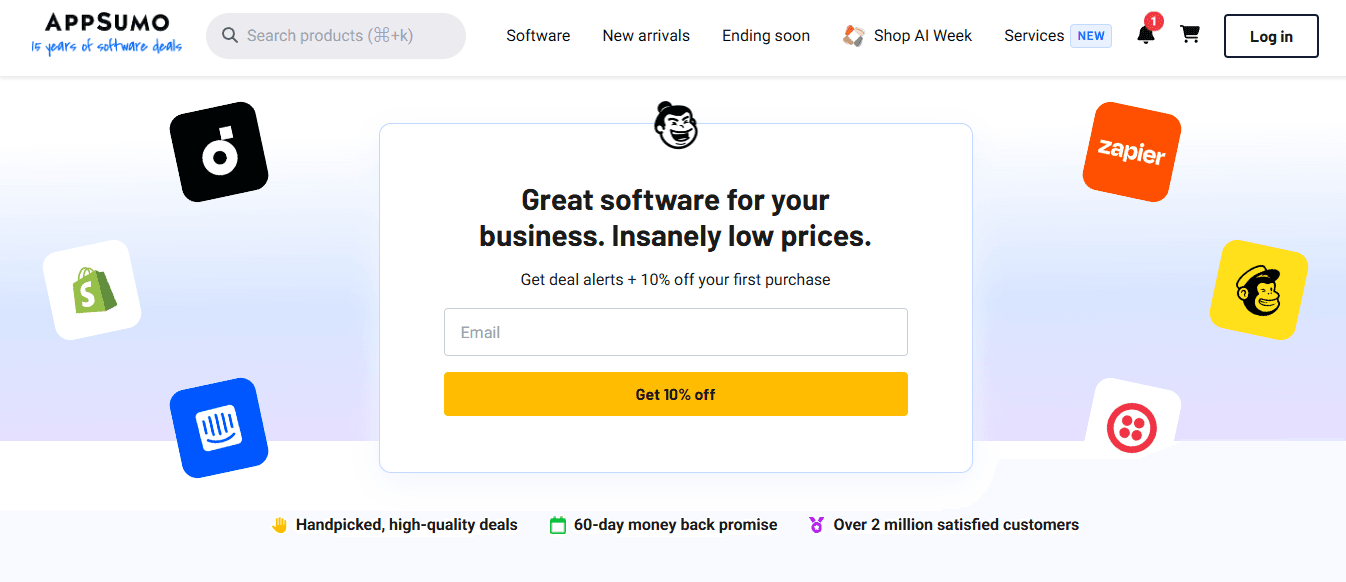Click the laughing mascot above the headline
This screenshot has width=1346, height=582.
(x=675, y=125)
